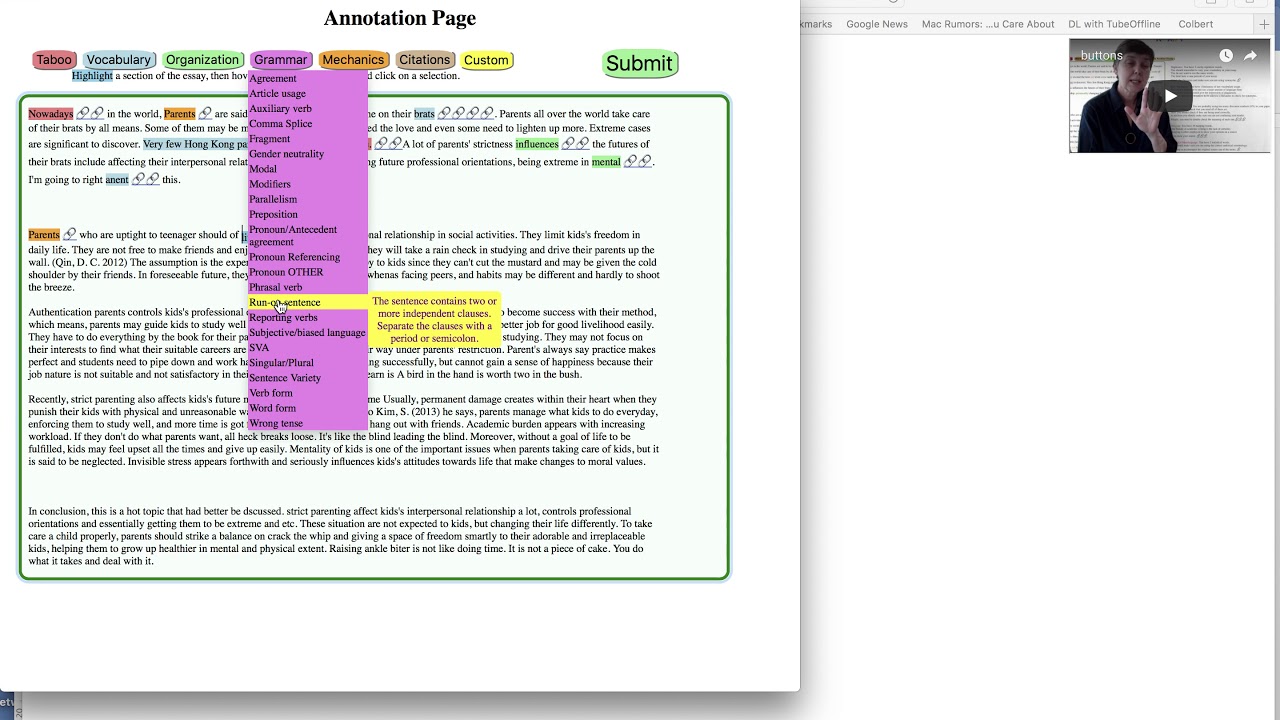Open Google News bookmark in browser
This screenshot has height=720, width=1280.
click(877, 24)
